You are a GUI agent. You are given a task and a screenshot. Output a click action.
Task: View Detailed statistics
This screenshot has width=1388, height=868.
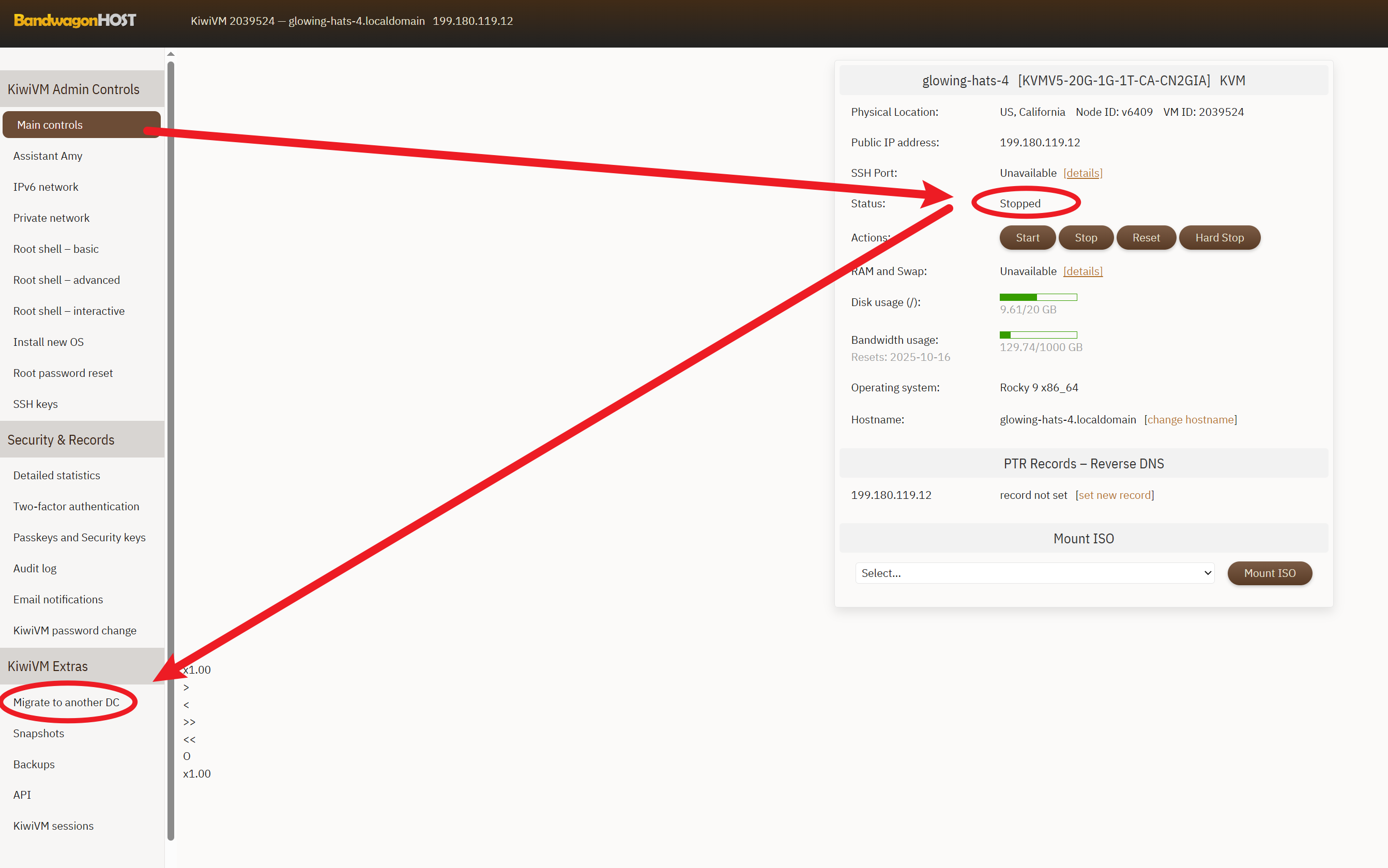(x=57, y=475)
